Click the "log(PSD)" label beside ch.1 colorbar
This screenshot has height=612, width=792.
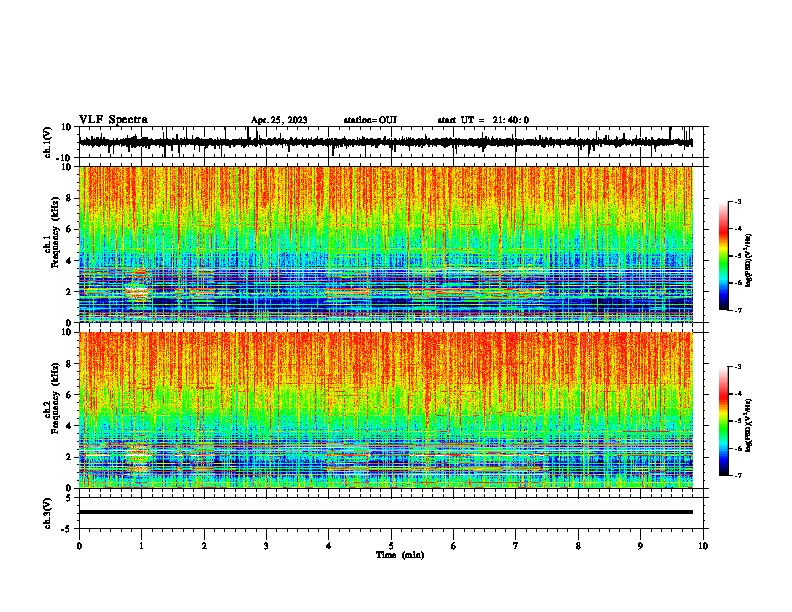point(749,260)
